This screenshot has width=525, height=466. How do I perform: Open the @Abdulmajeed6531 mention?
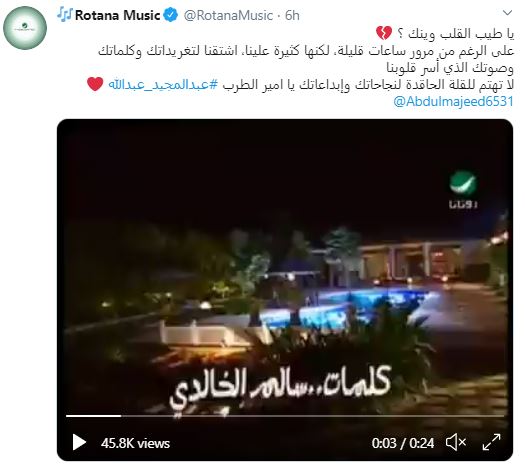pyautogui.click(x=453, y=101)
